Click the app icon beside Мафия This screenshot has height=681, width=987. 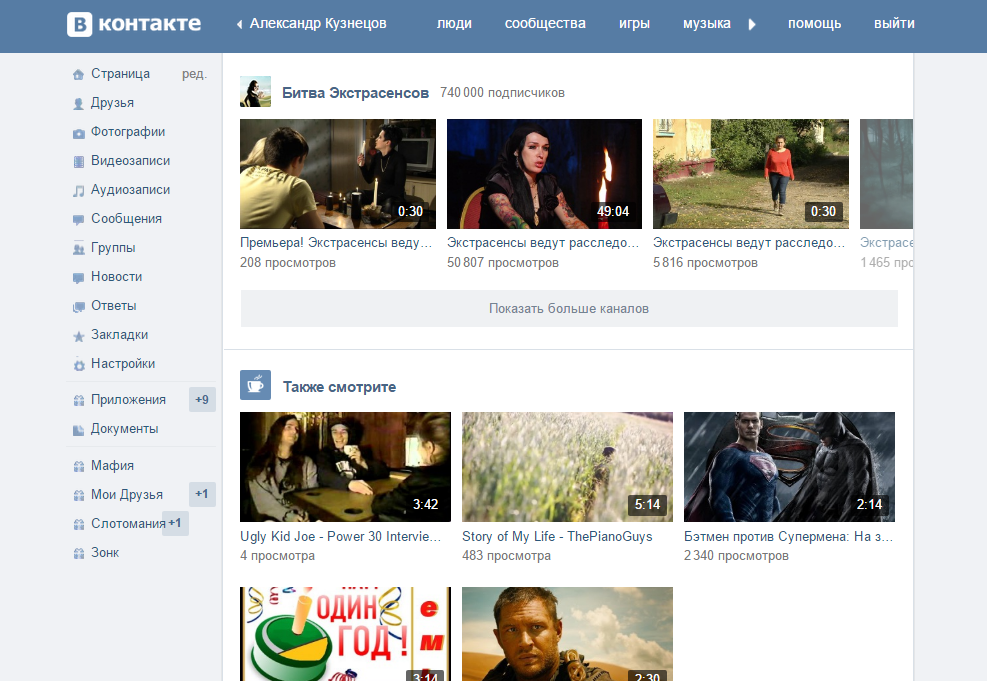(79, 466)
